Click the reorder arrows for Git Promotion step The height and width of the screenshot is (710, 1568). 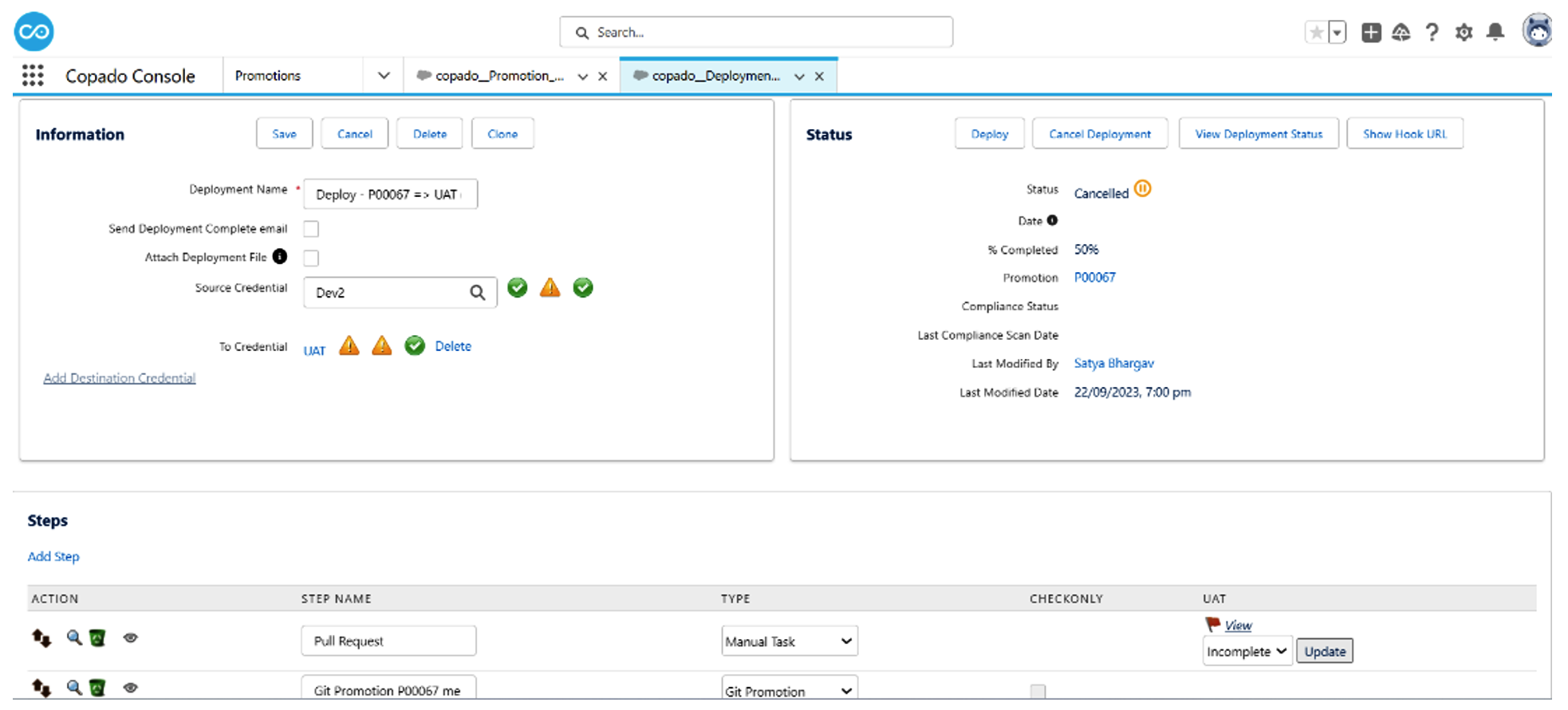pos(41,688)
